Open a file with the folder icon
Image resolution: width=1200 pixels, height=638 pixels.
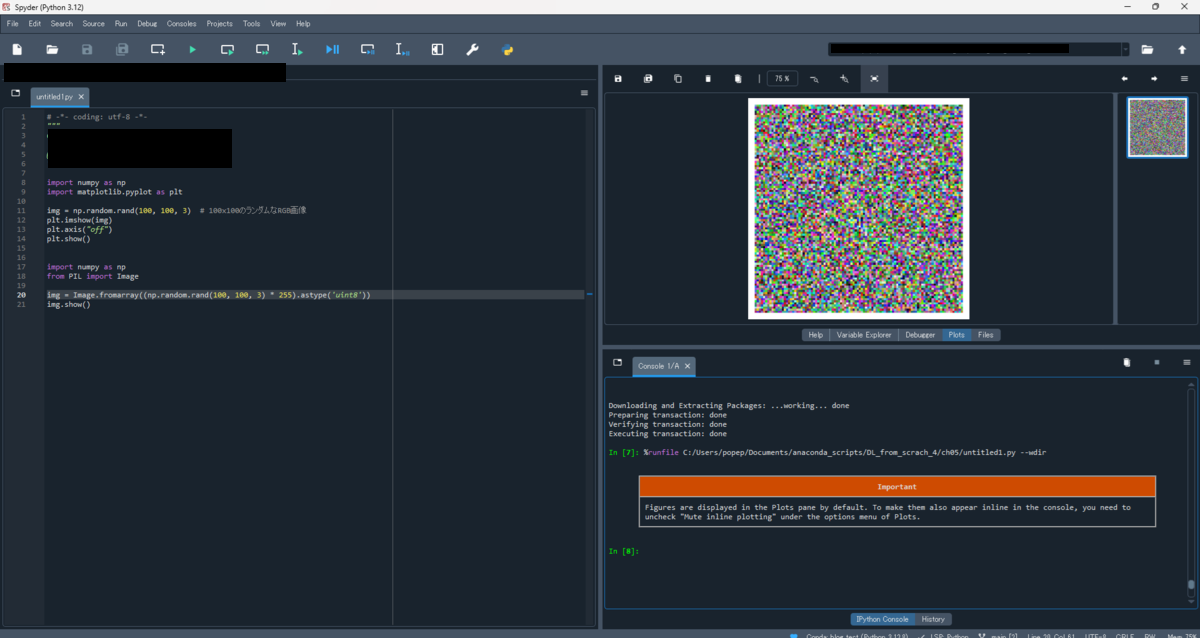(52, 49)
